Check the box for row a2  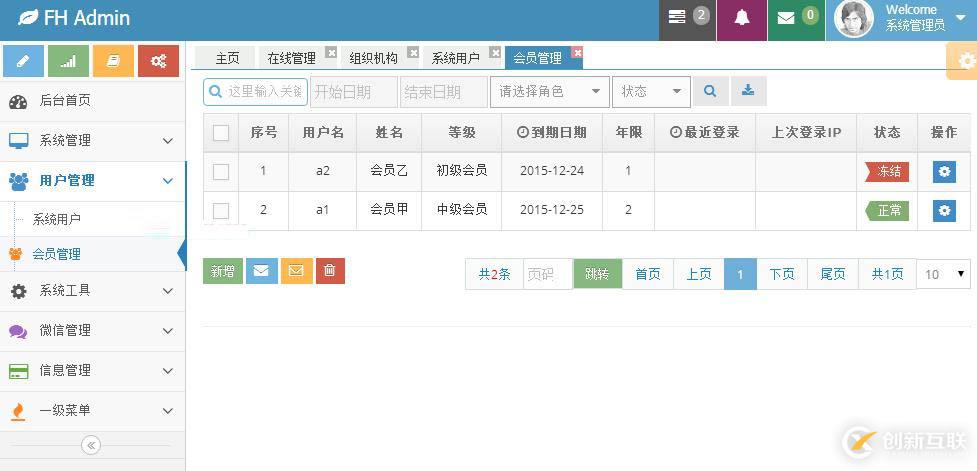221,172
